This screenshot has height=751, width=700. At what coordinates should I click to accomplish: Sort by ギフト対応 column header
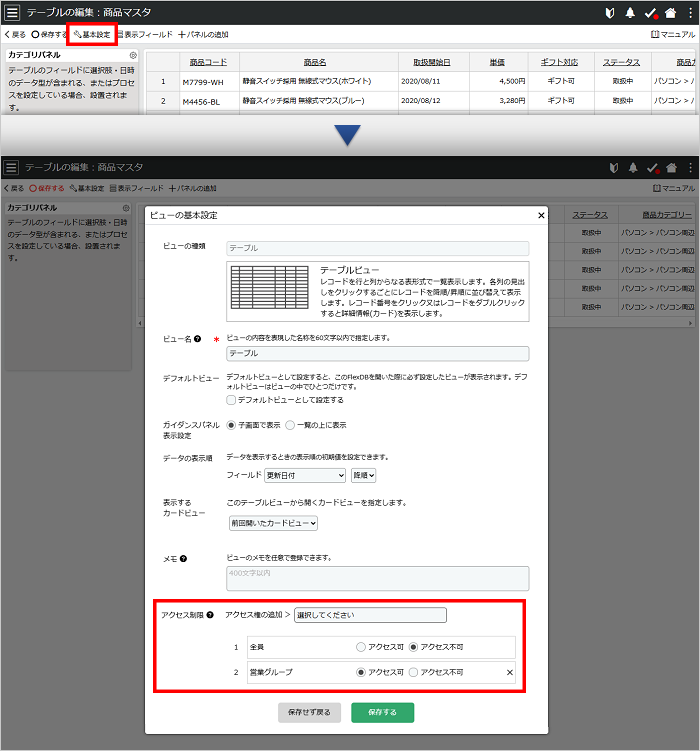[x=559, y=62]
